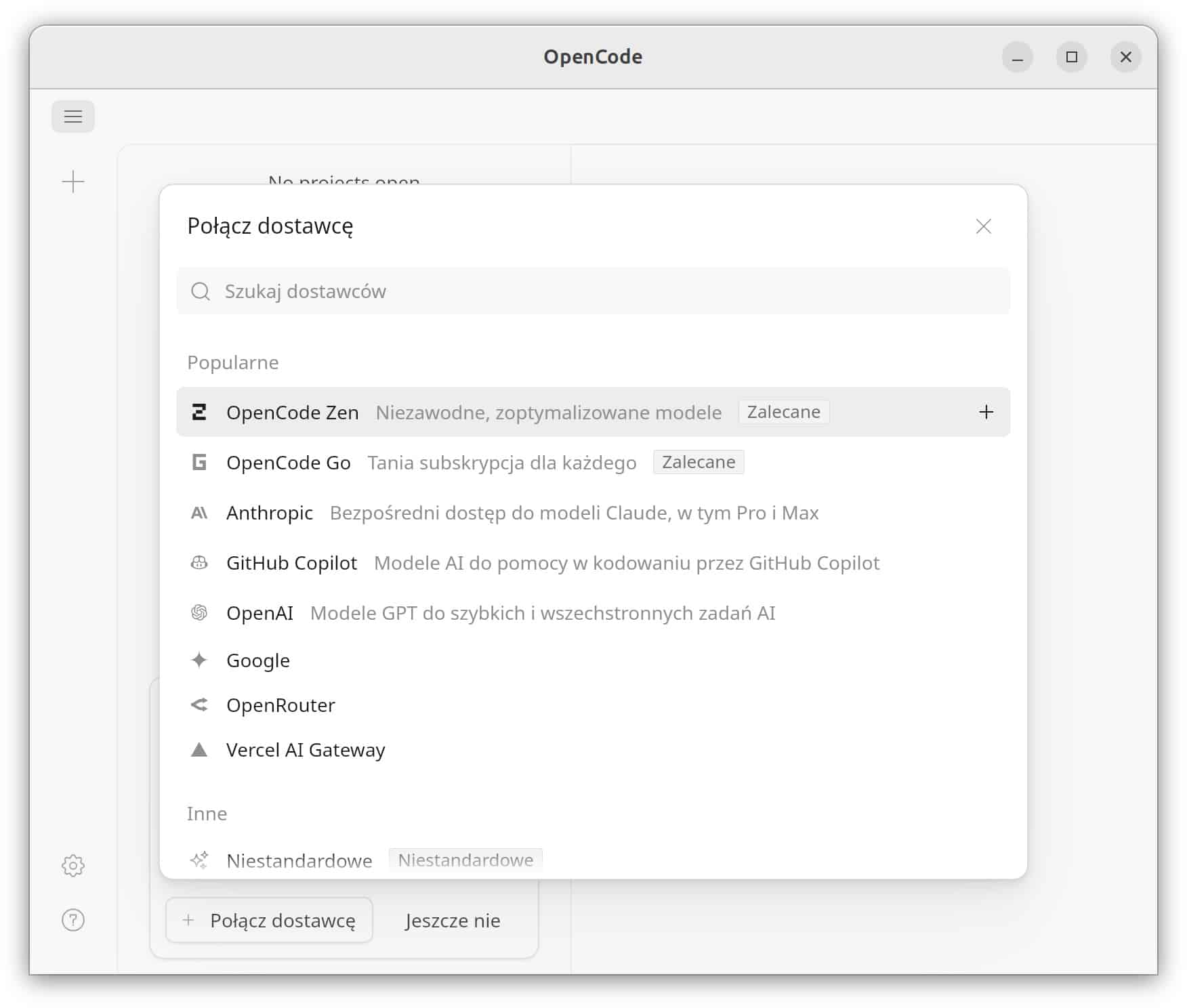Select Niestandardowe custom provider row
The image size is (1187, 1008).
click(x=593, y=860)
